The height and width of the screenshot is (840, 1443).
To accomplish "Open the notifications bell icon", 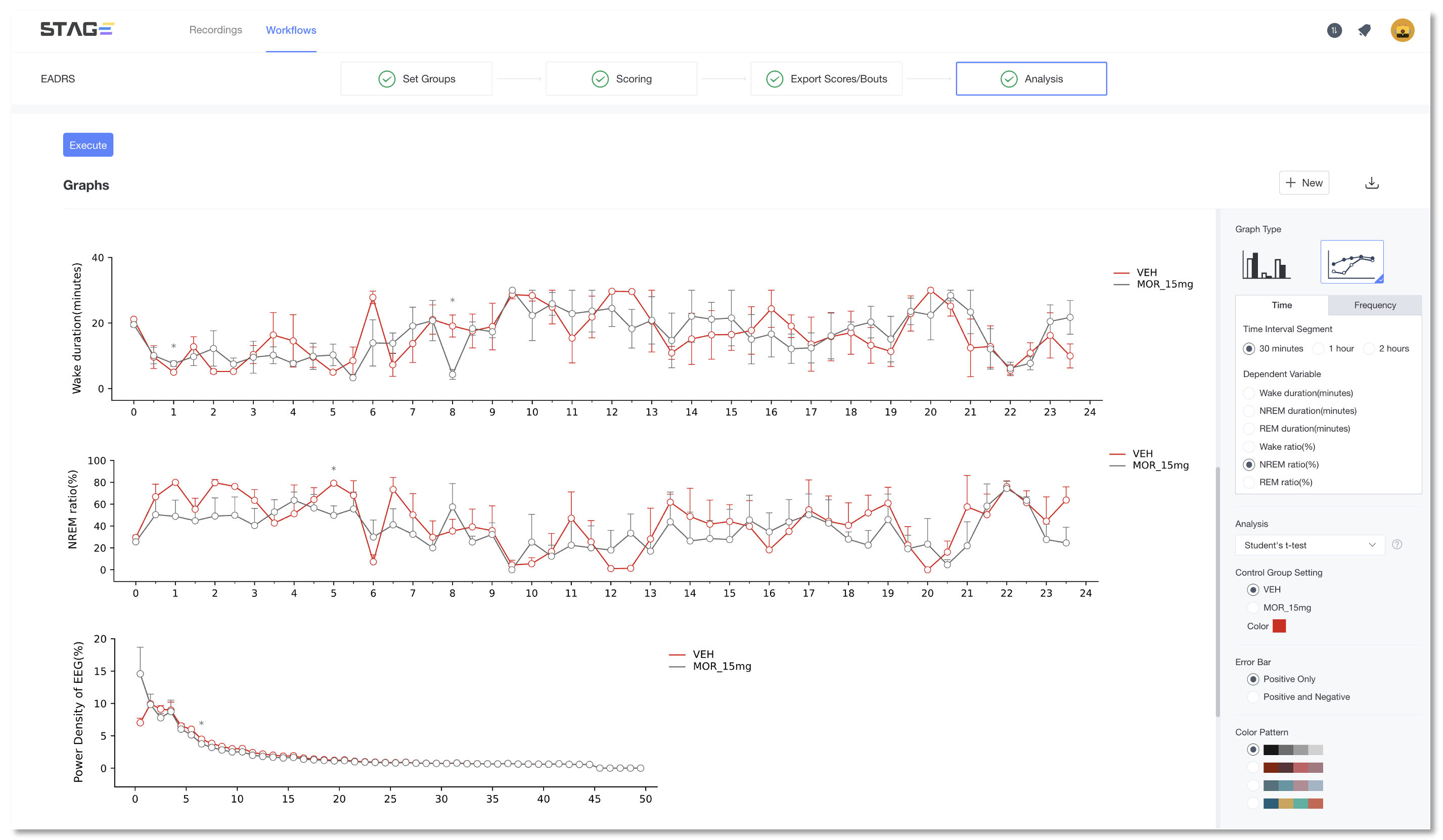I will (x=1365, y=30).
